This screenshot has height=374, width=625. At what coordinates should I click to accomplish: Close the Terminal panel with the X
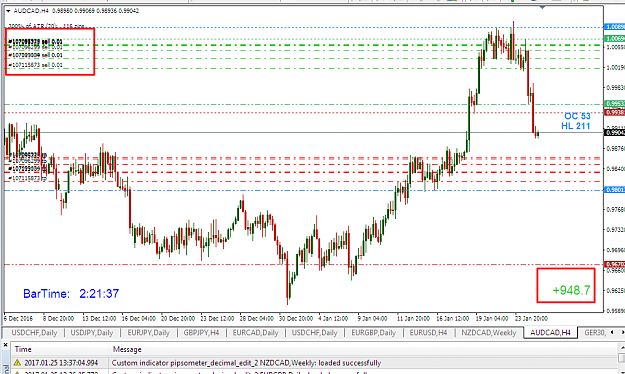(5, 345)
